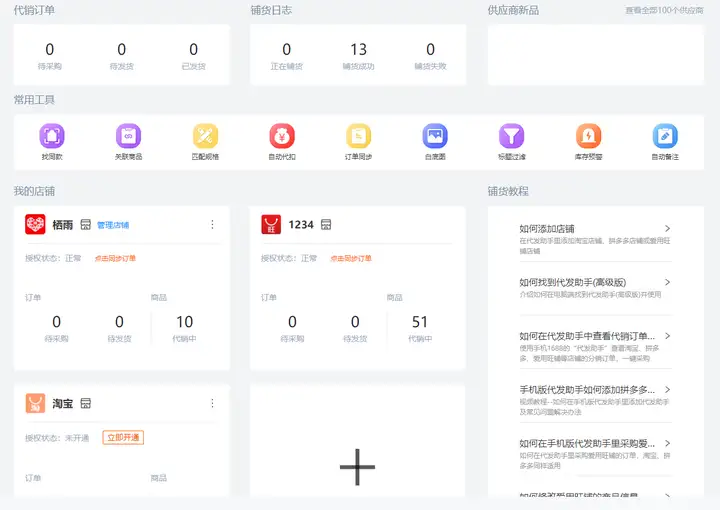Click the storefront icon beside 1234
The width and height of the screenshot is (720, 510).
pyautogui.click(x=326, y=224)
